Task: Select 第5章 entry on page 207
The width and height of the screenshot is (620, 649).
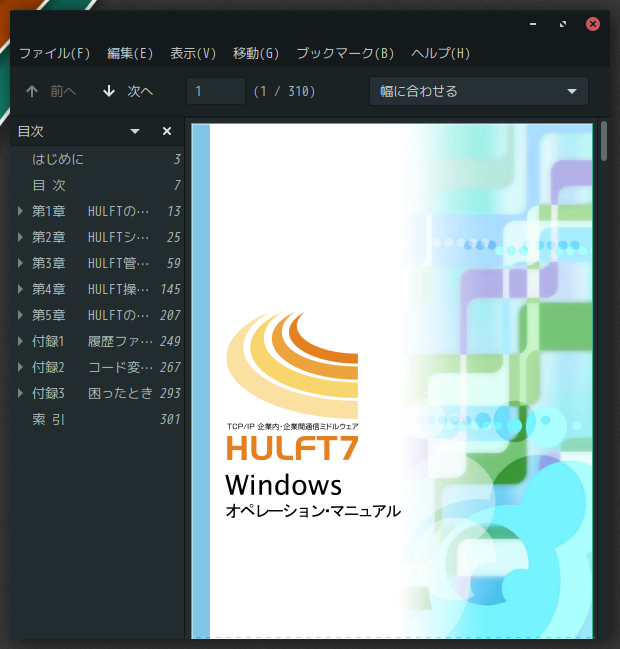Action: coord(98,315)
